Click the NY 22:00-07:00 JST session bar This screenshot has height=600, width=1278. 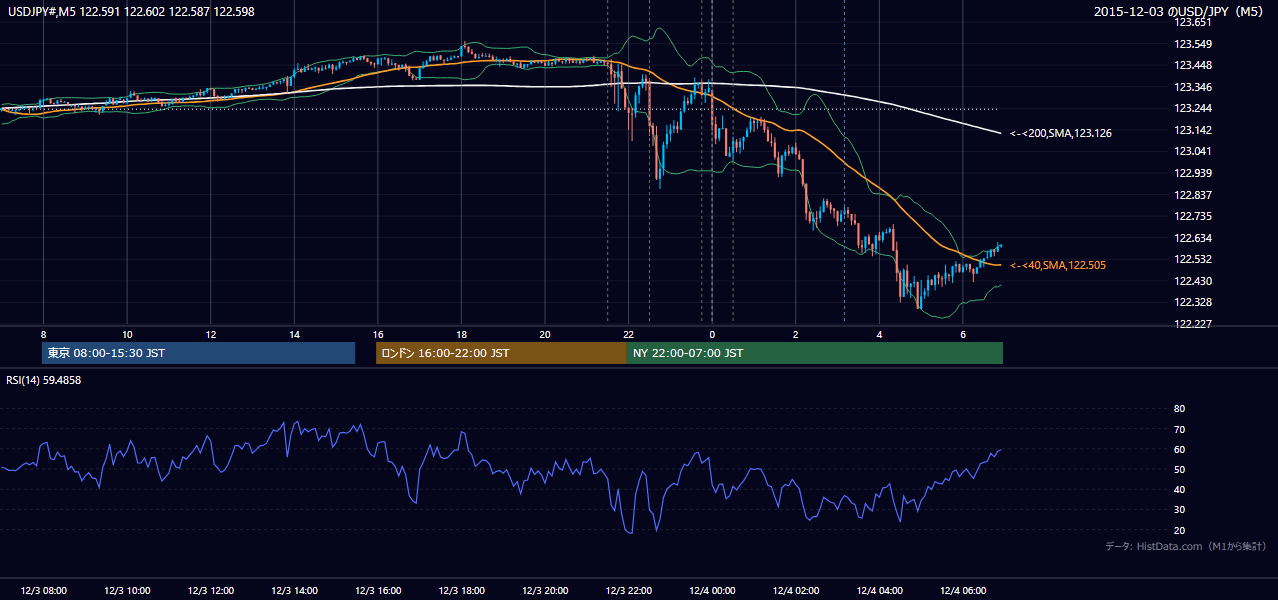click(x=815, y=353)
